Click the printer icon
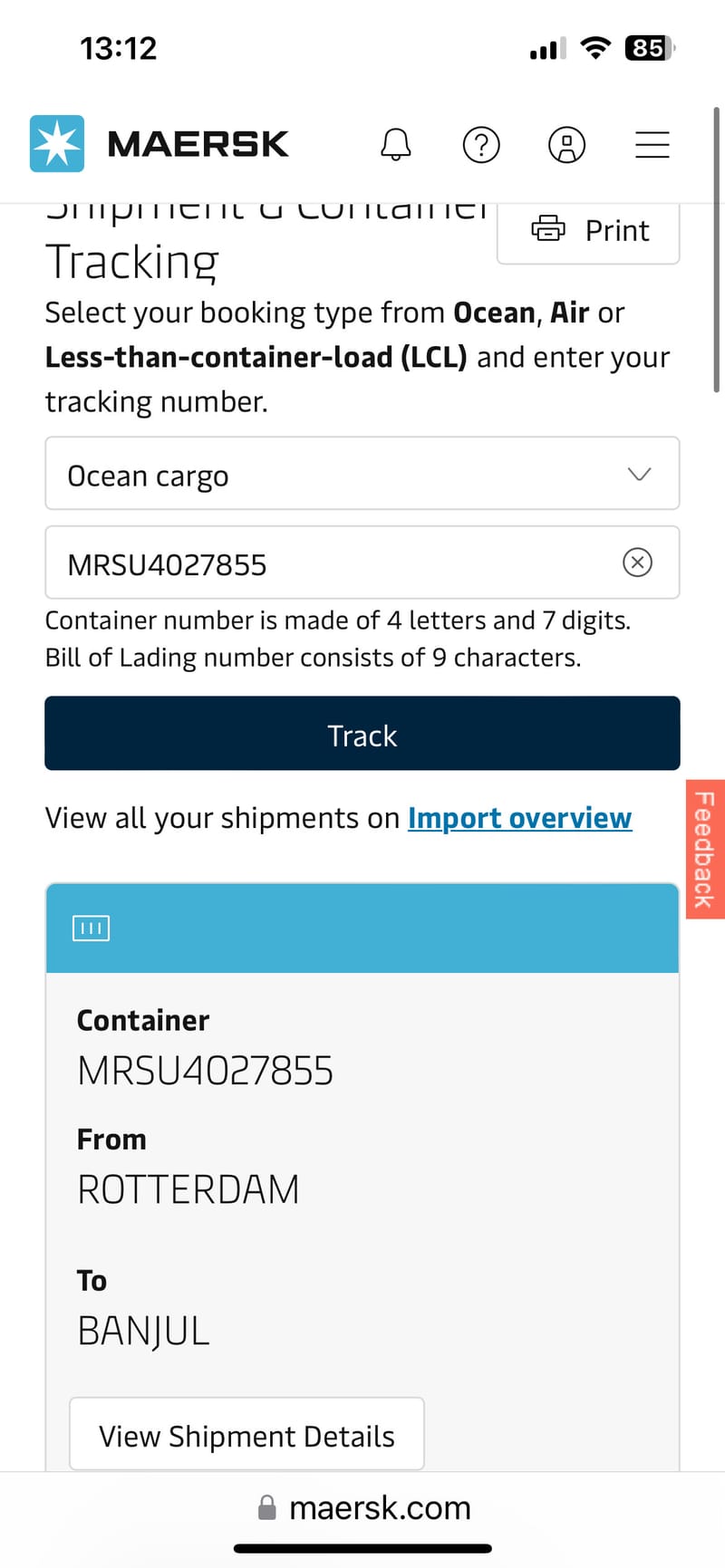This screenshot has height=1568, width=725. 547,229
